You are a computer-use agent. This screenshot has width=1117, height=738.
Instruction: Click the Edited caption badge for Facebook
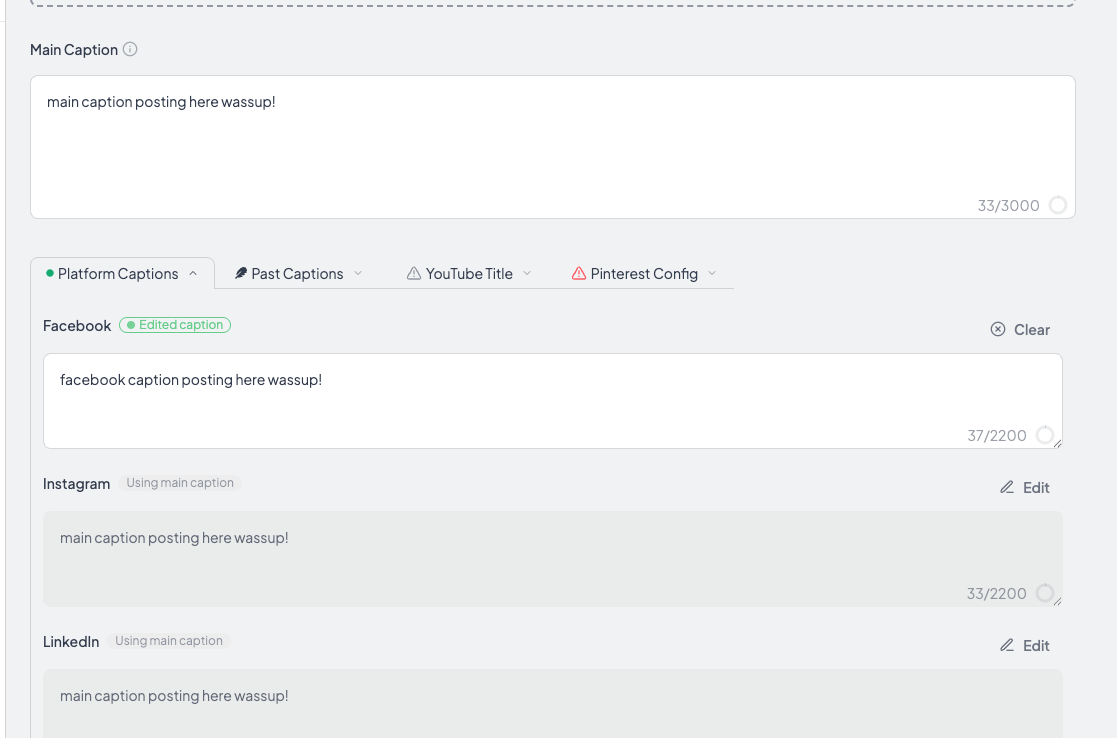pos(175,325)
